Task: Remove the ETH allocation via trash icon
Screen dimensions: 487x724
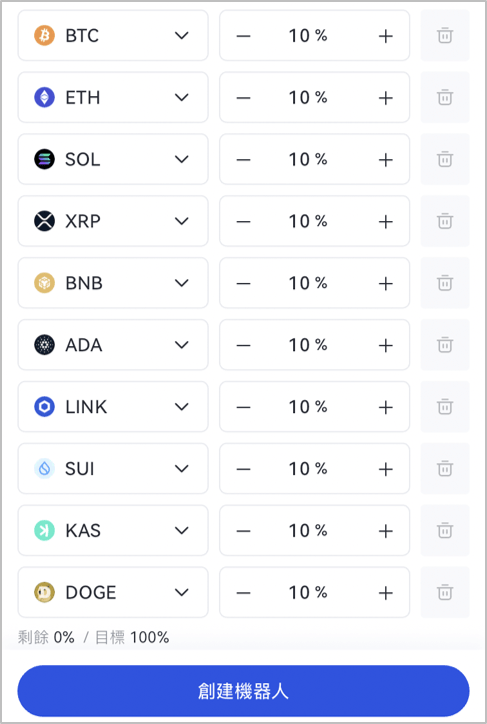Action: click(x=445, y=97)
